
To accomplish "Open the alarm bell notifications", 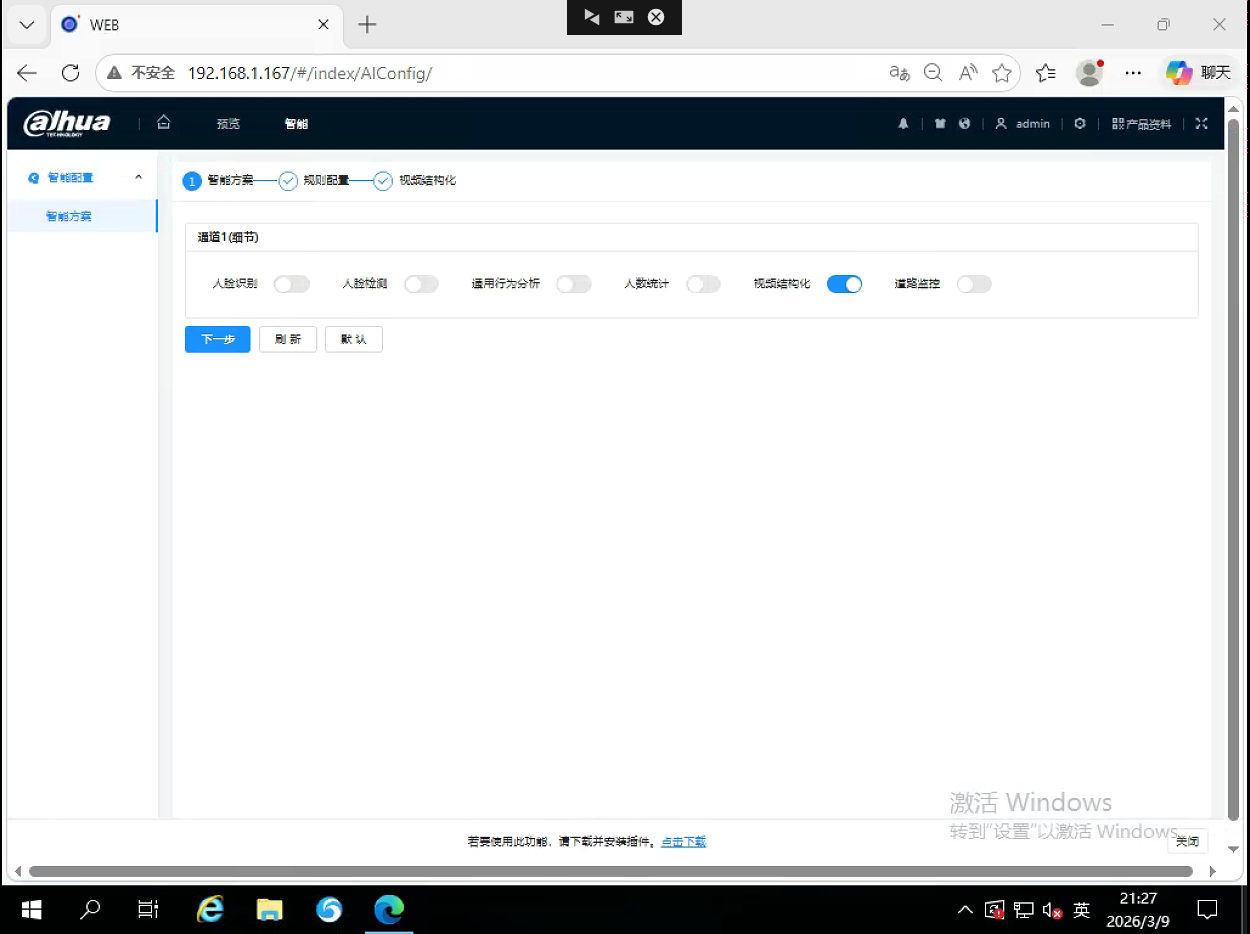I will click(x=903, y=124).
